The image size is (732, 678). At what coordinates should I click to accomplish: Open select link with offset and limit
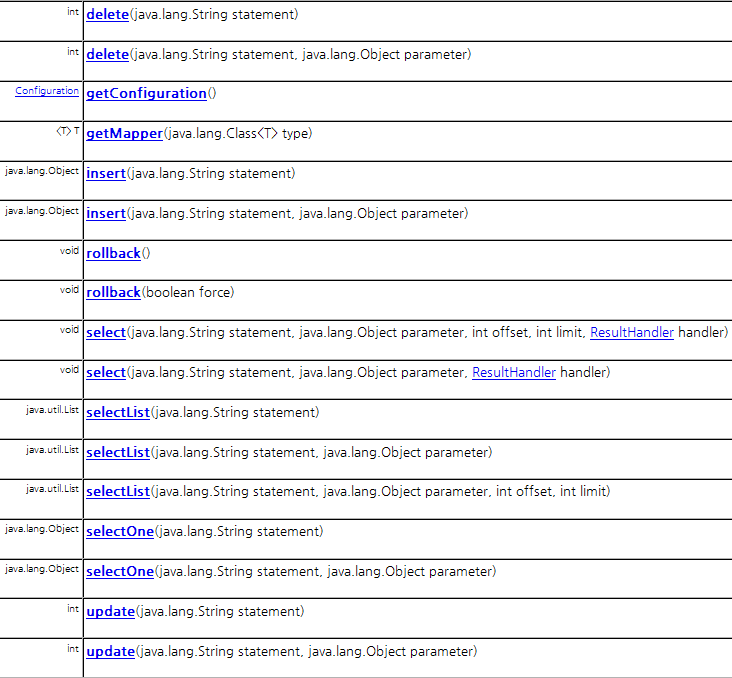[x=106, y=332]
